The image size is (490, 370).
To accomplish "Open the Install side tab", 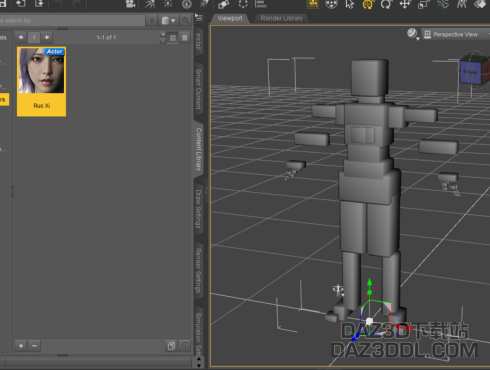I will [x=198, y=42].
